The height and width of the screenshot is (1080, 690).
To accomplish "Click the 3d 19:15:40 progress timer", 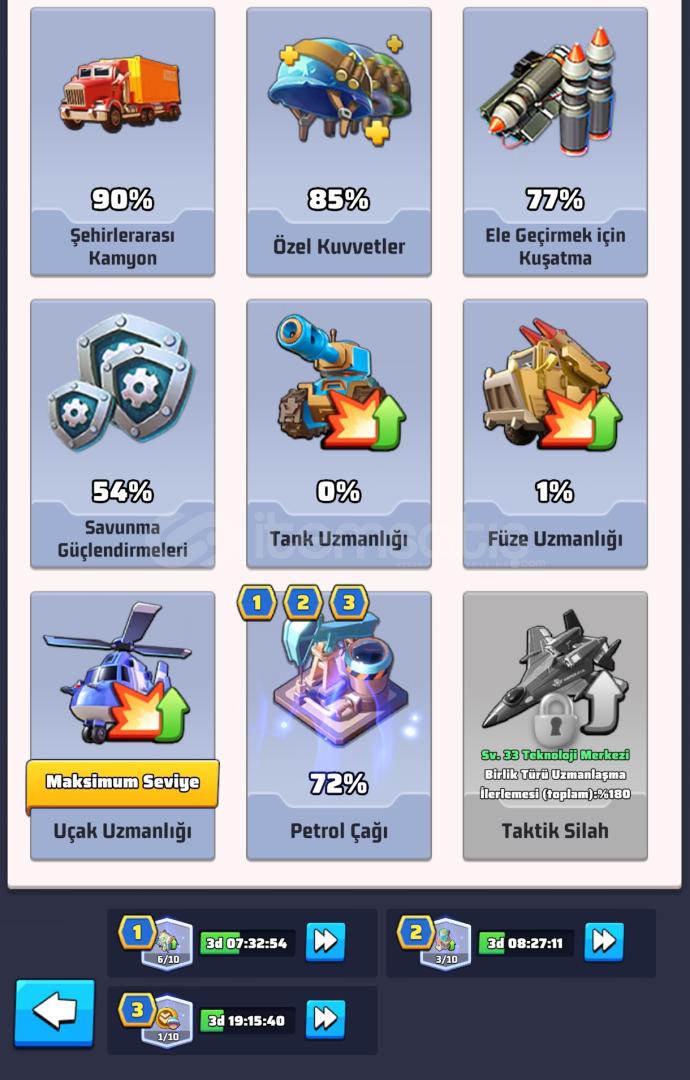I will [x=247, y=1020].
